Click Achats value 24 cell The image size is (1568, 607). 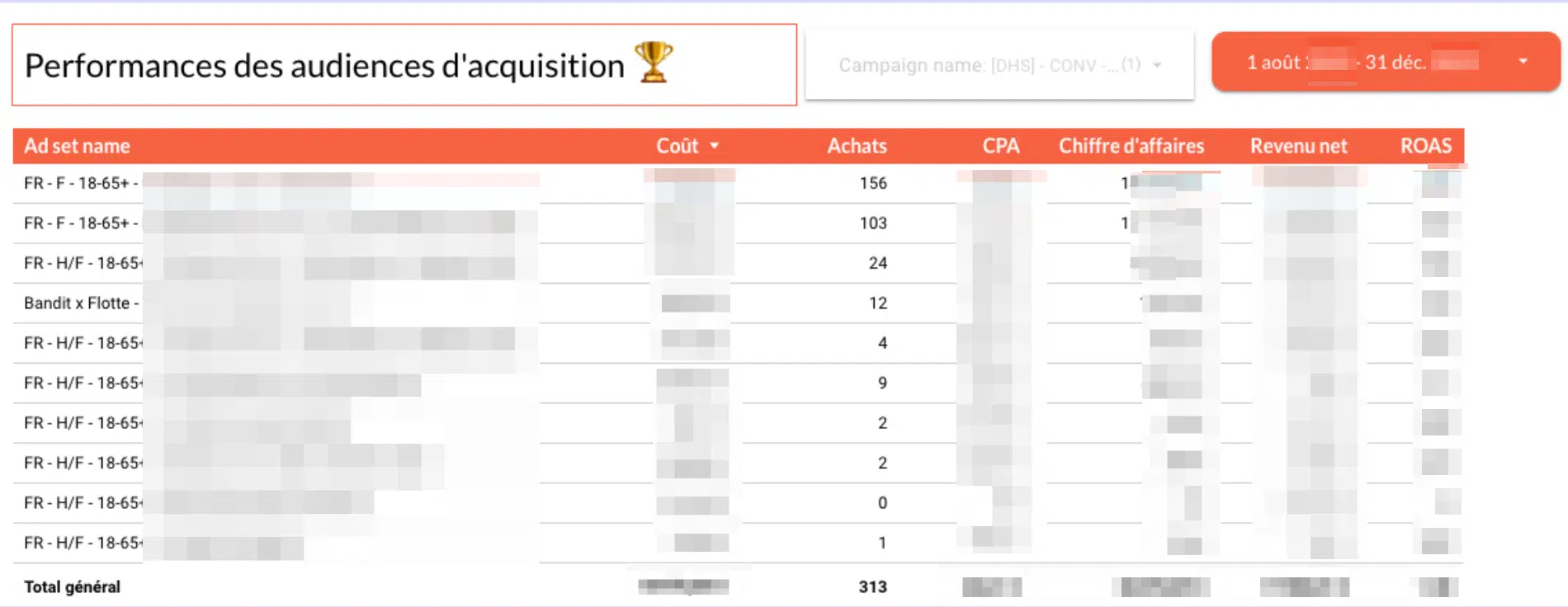[877, 263]
